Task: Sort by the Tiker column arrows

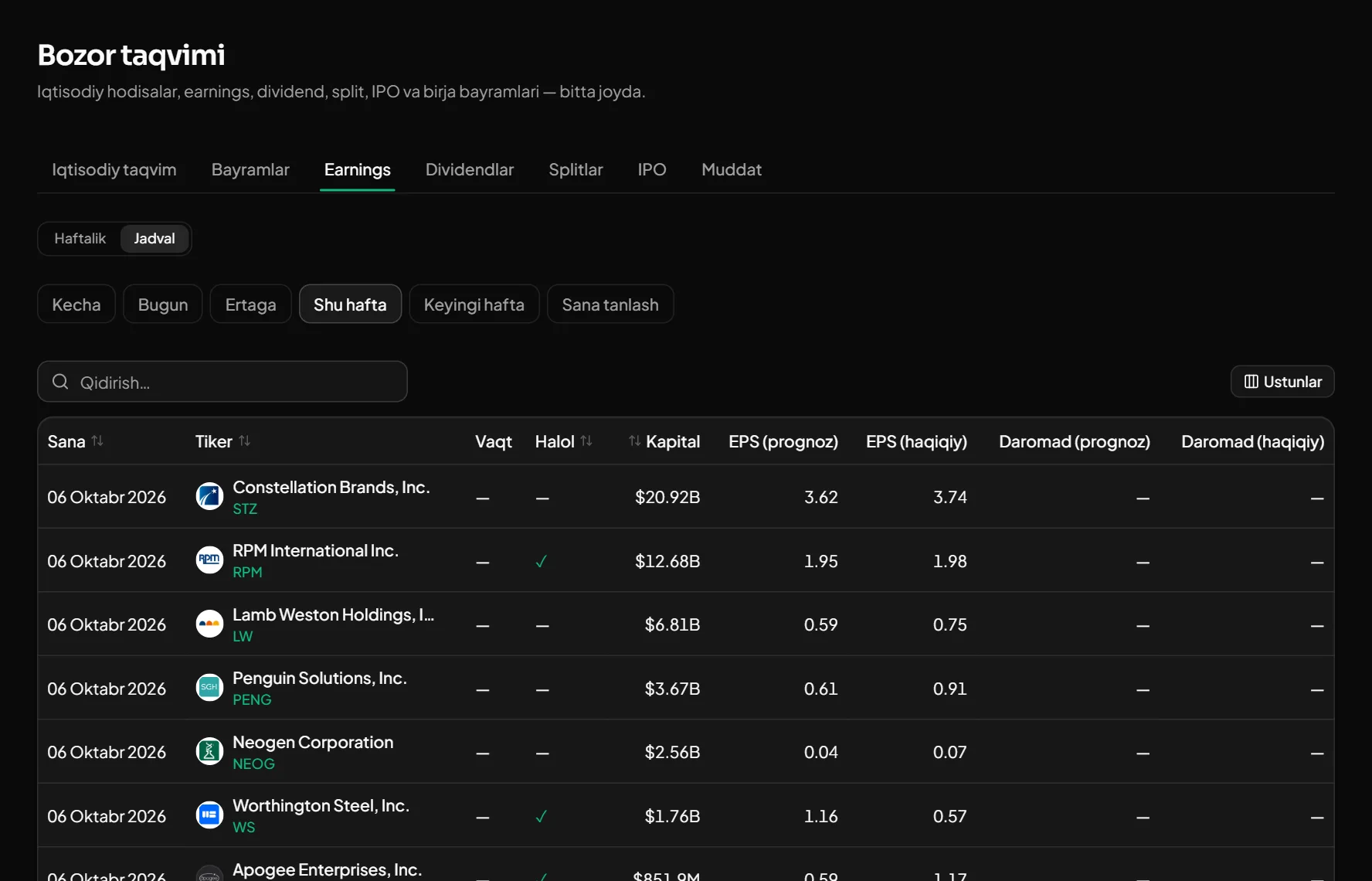Action: (x=244, y=440)
